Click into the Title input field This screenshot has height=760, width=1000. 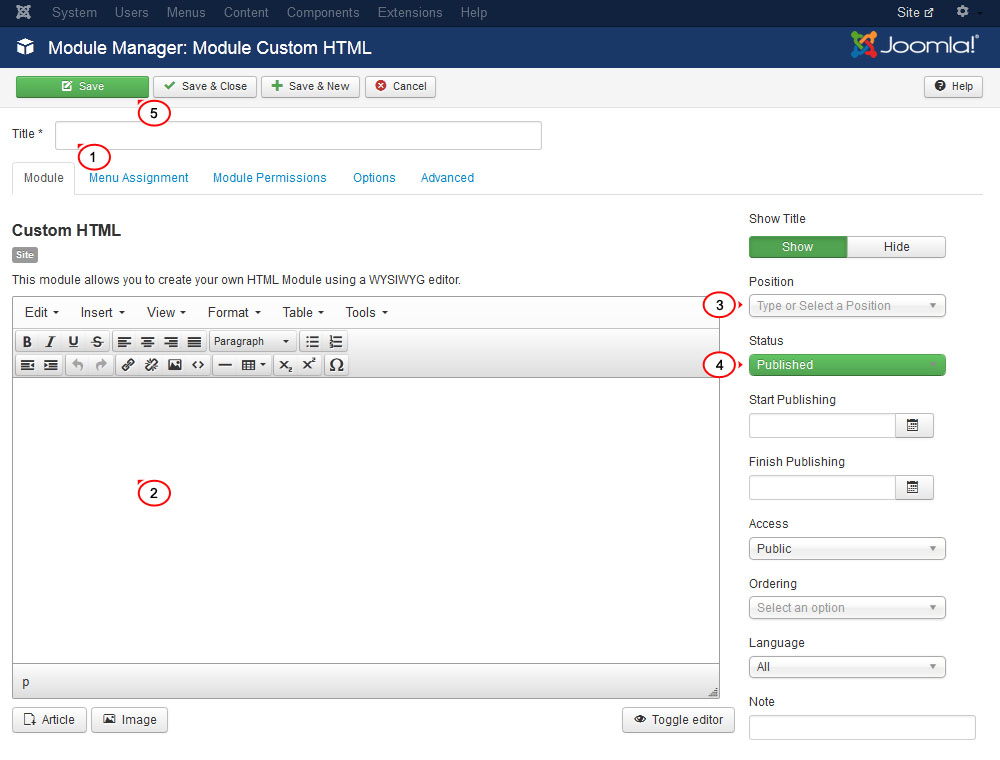coord(298,136)
